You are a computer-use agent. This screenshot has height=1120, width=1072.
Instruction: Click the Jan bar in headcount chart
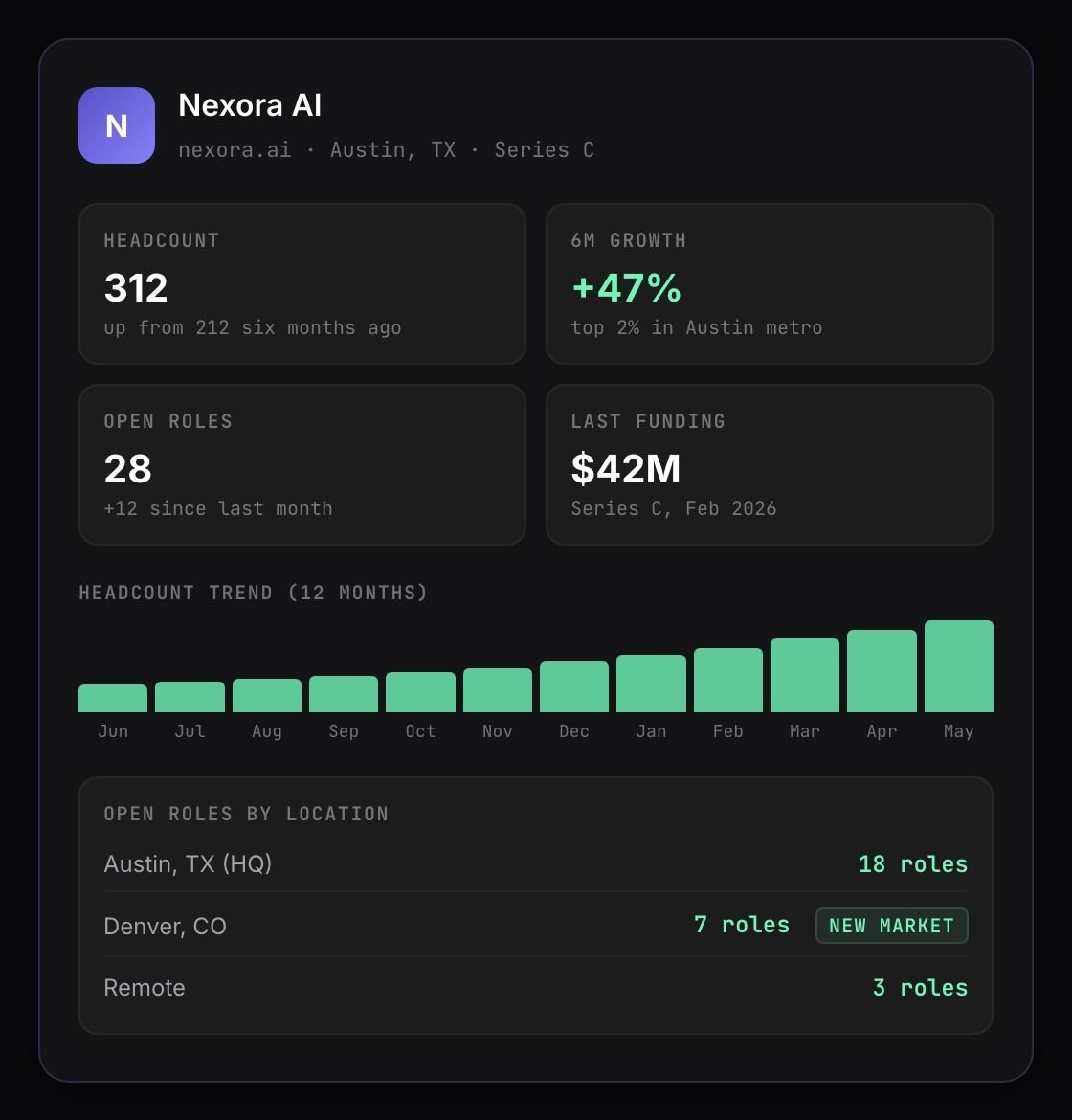coord(652,683)
